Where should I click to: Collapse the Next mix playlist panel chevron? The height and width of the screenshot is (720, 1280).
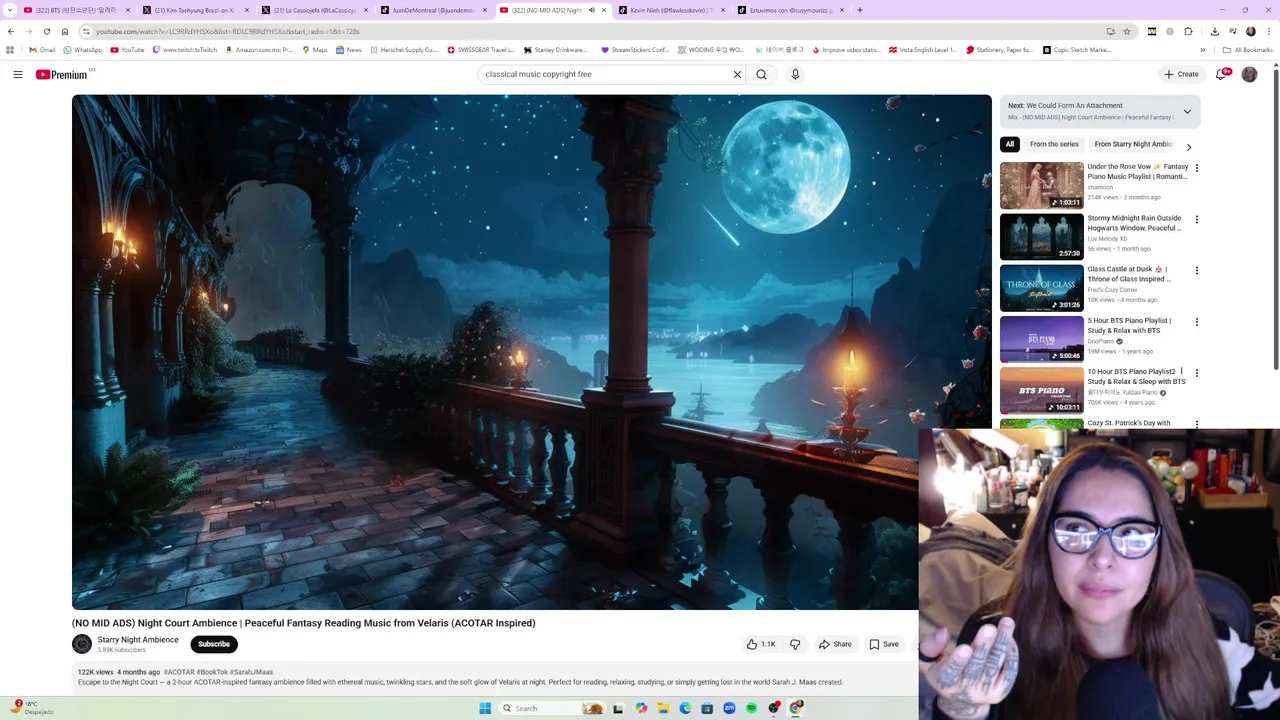tap(1187, 111)
